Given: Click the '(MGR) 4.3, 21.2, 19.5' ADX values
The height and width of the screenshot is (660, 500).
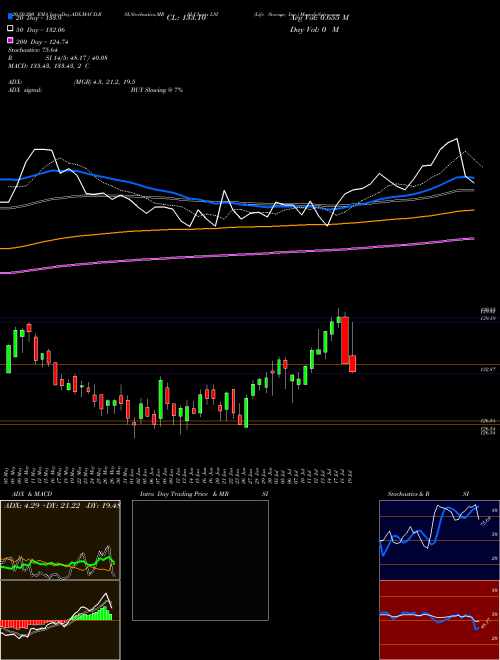Looking at the screenshot, I should tap(104, 82).
